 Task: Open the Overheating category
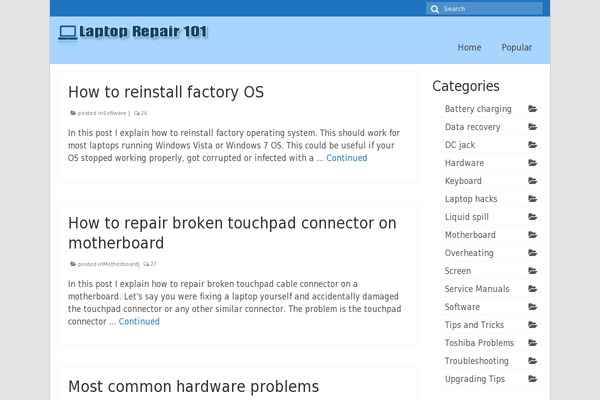pos(469,253)
